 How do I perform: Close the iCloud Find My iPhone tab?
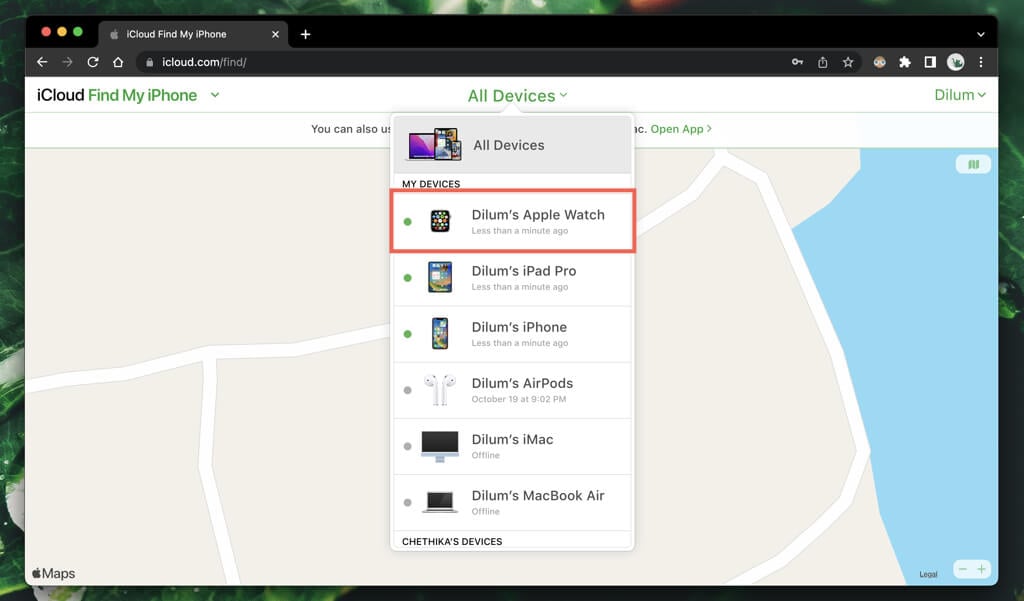(276, 34)
